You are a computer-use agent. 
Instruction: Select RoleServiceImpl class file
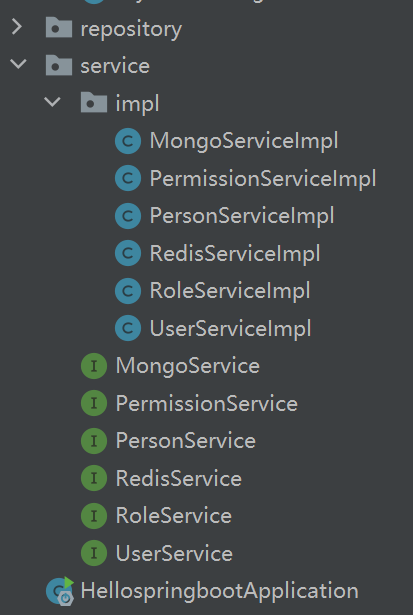tap(230, 291)
